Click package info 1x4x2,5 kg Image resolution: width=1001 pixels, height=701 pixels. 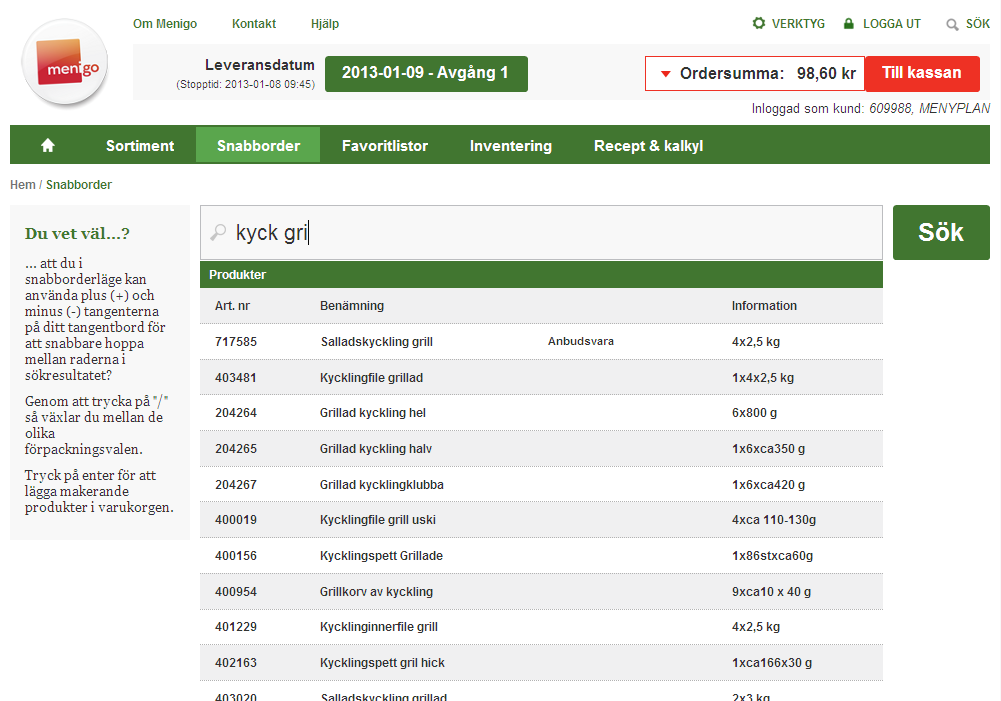(x=763, y=377)
